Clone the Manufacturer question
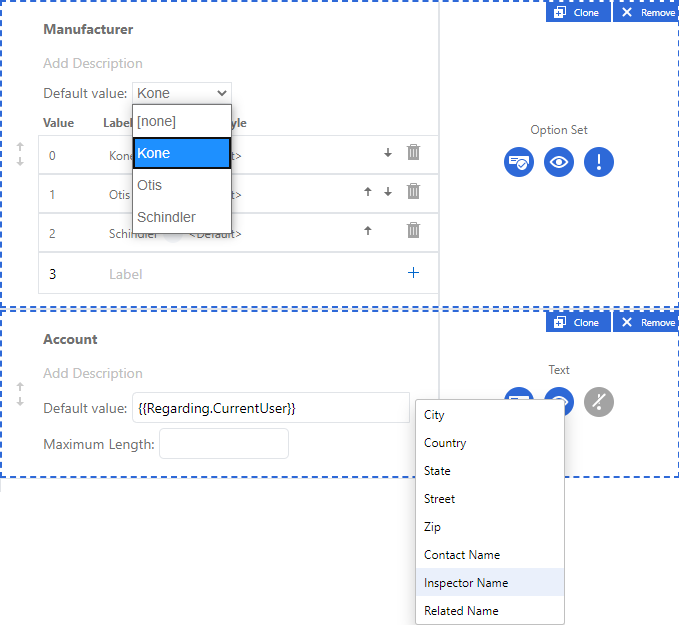 pos(578,12)
